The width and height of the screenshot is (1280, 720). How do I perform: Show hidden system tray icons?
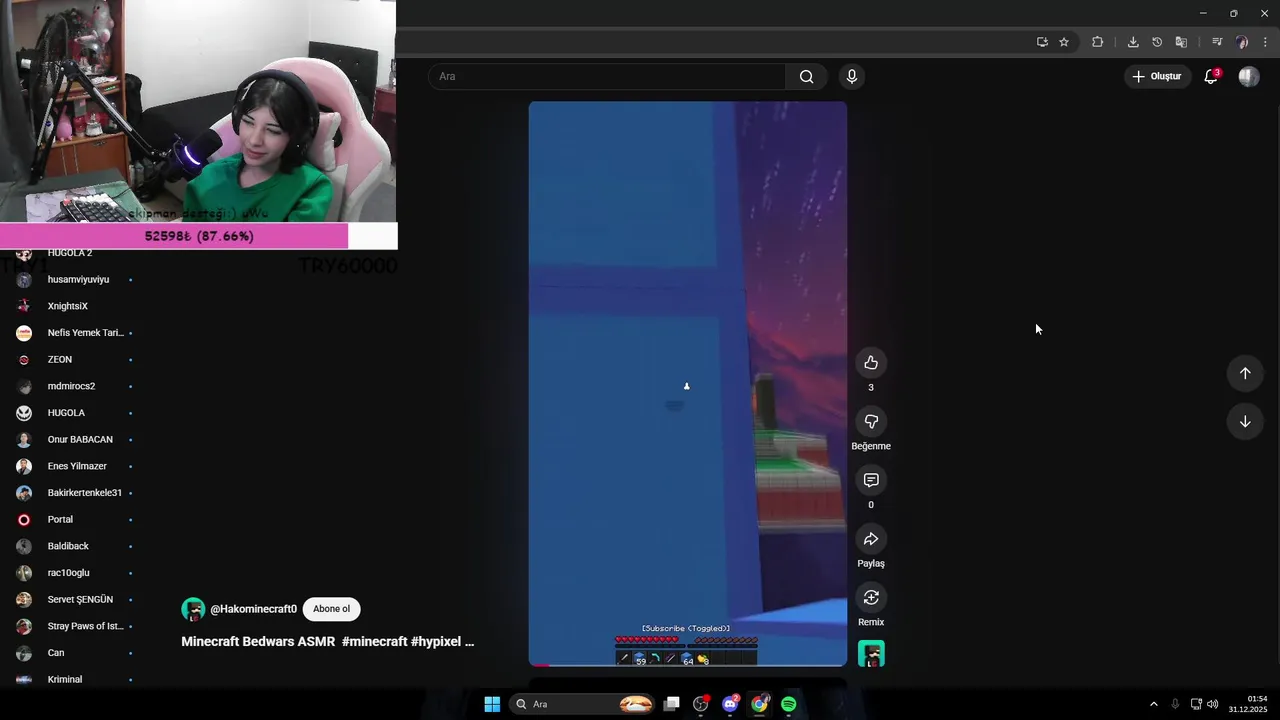(x=1154, y=704)
